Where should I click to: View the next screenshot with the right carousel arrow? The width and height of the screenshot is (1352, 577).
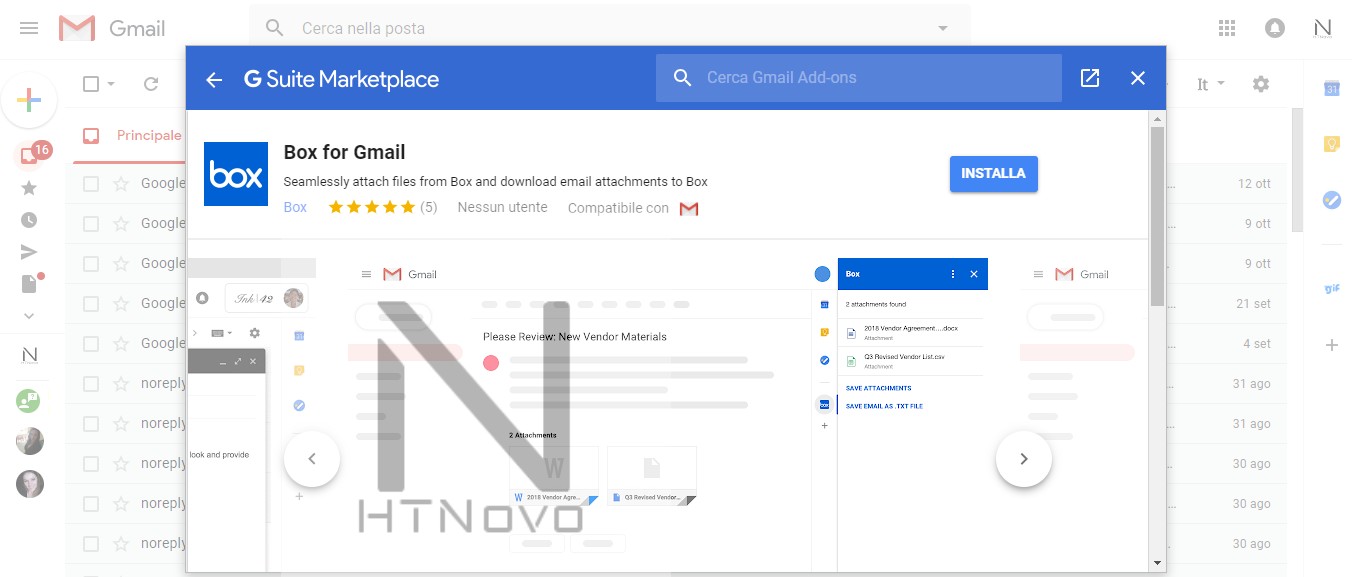click(1023, 458)
